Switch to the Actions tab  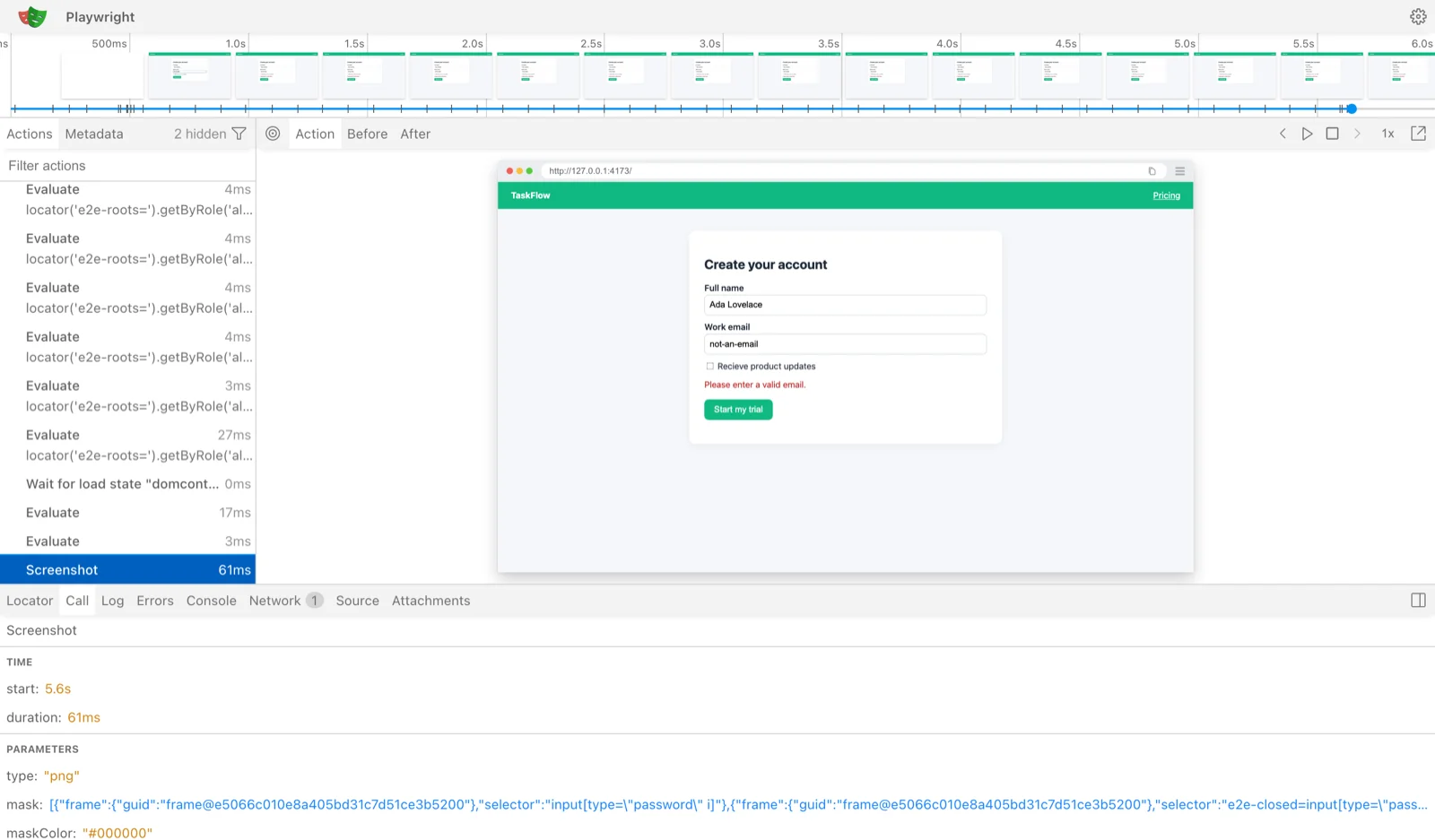30,134
